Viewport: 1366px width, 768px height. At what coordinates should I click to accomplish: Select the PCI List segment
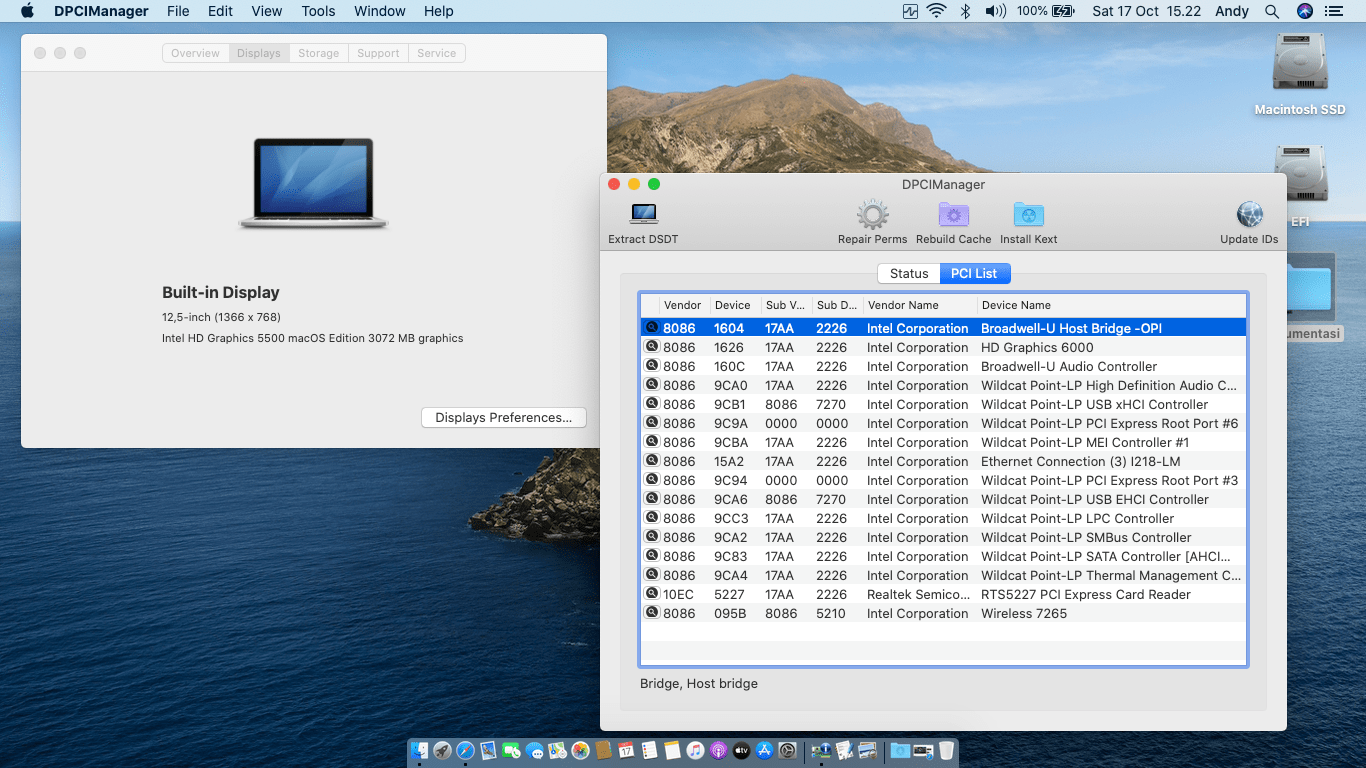[974, 273]
